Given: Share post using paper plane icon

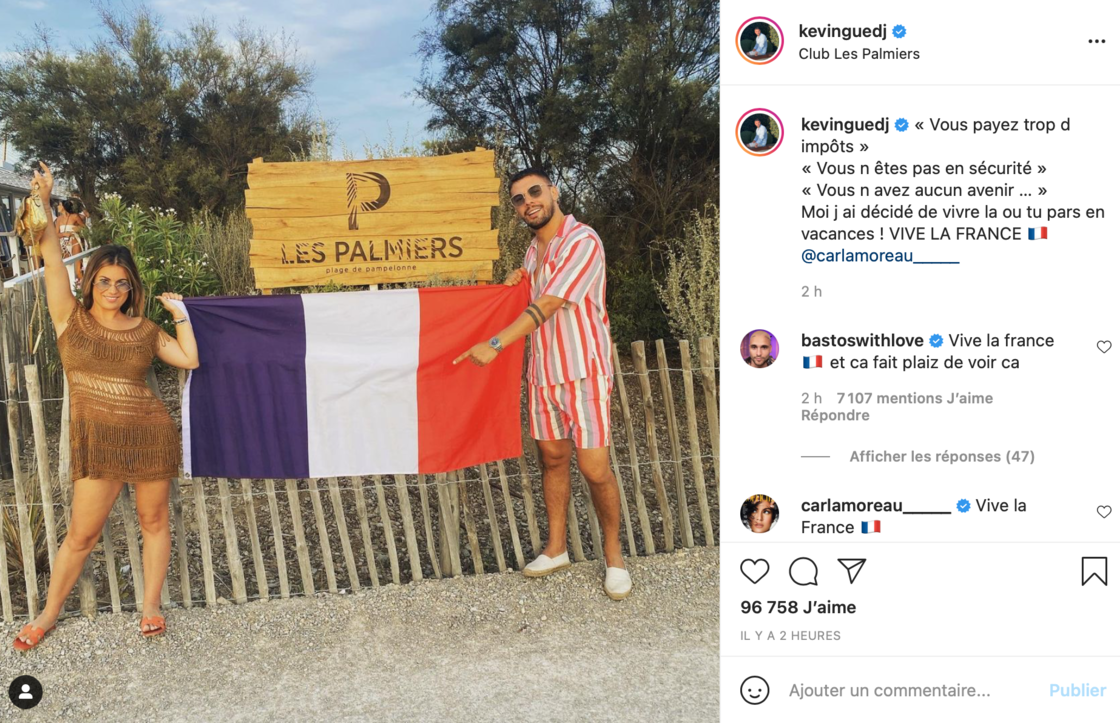Looking at the screenshot, I should pos(851,570).
